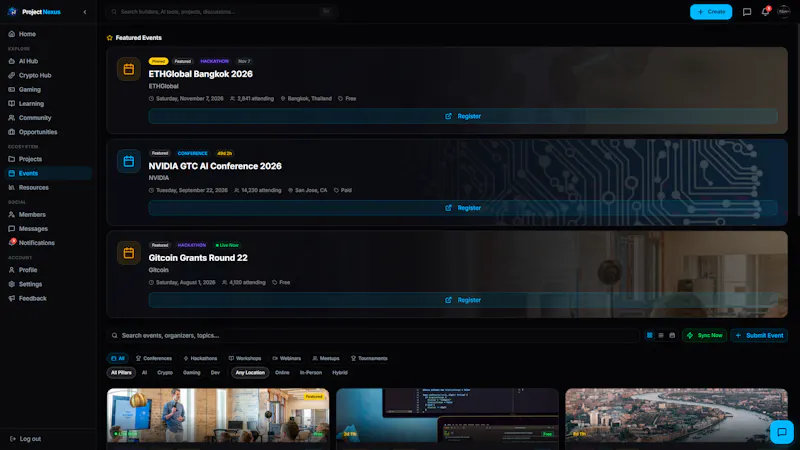Filter events by Tournaments
The height and width of the screenshot is (450, 800).
pyautogui.click(x=369, y=359)
